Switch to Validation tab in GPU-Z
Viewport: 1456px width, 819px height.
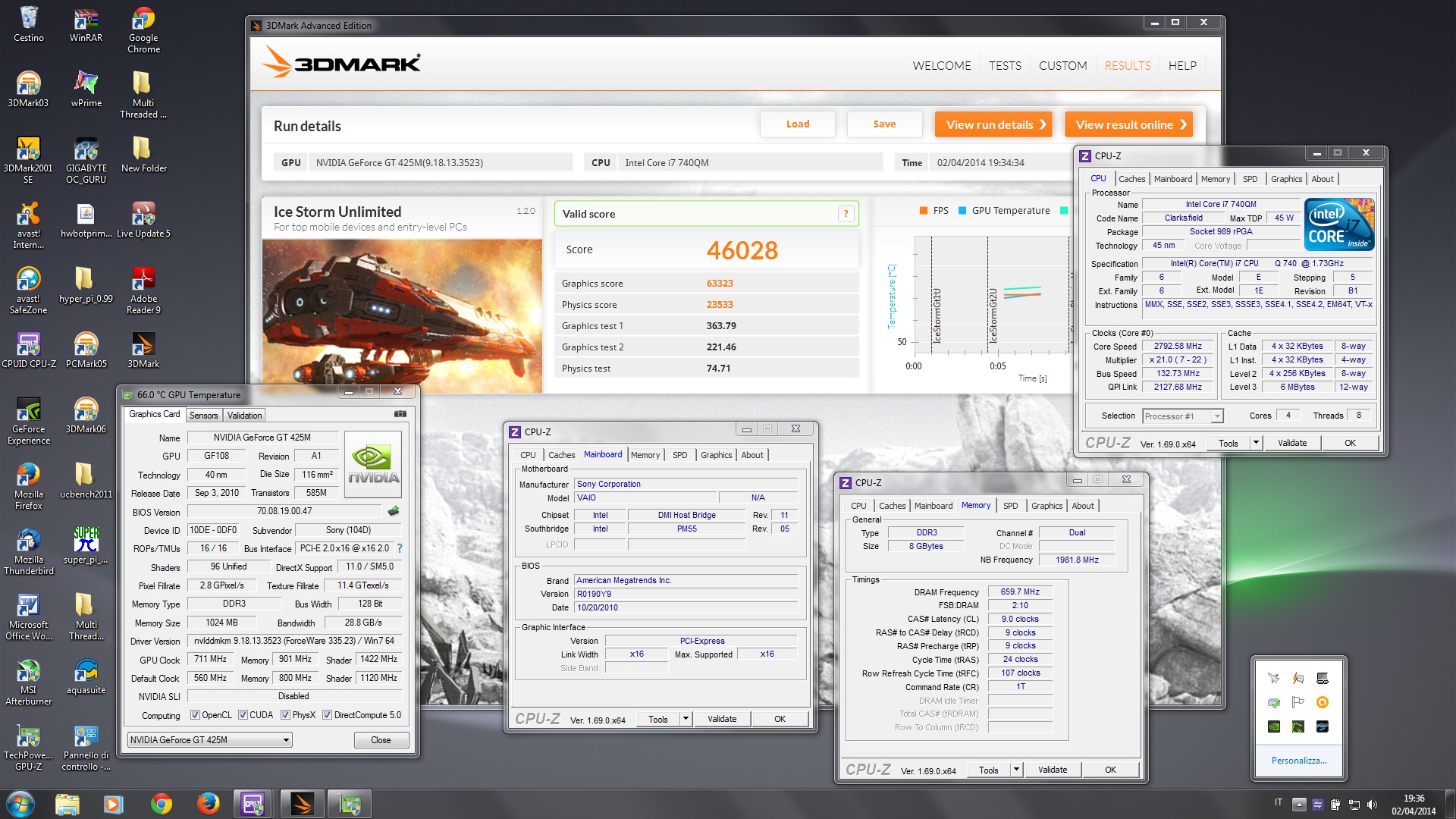[x=244, y=416]
